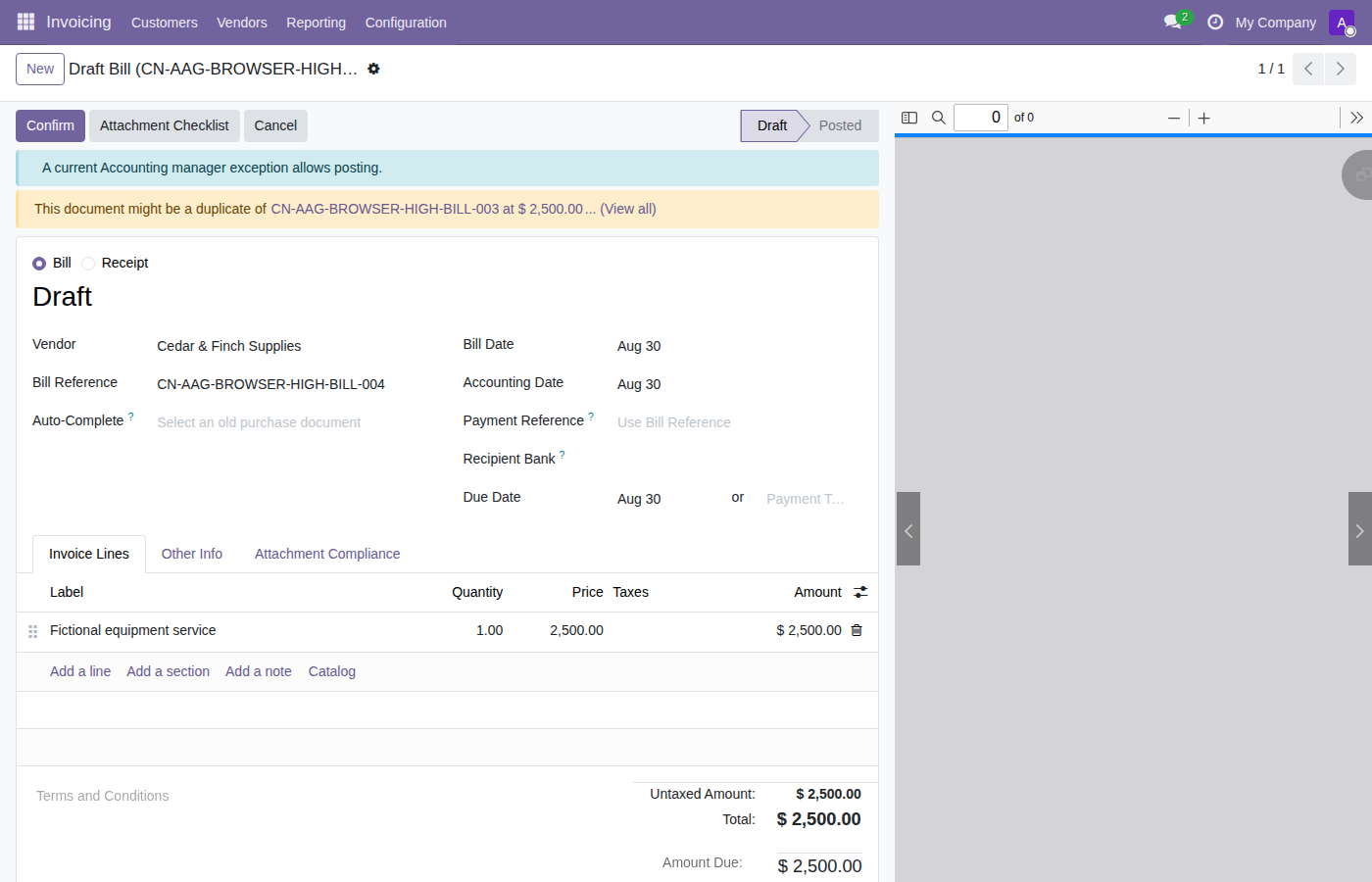The width and height of the screenshot is (1372, 882).
Task: Open the Vendor field Cedar & Finch Supplies
Action: (294, 346)
